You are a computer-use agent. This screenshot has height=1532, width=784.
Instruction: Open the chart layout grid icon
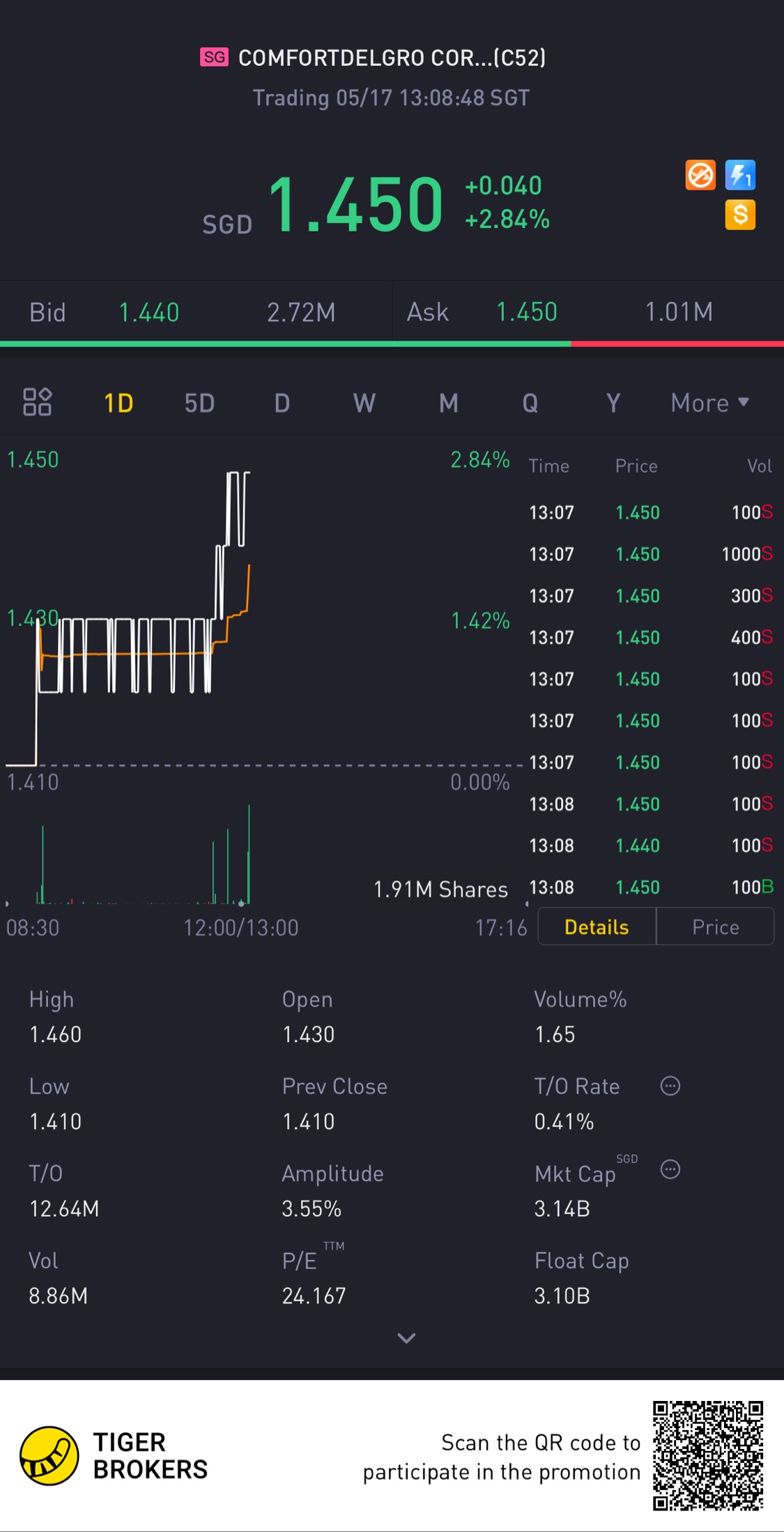tap(38, 402)
